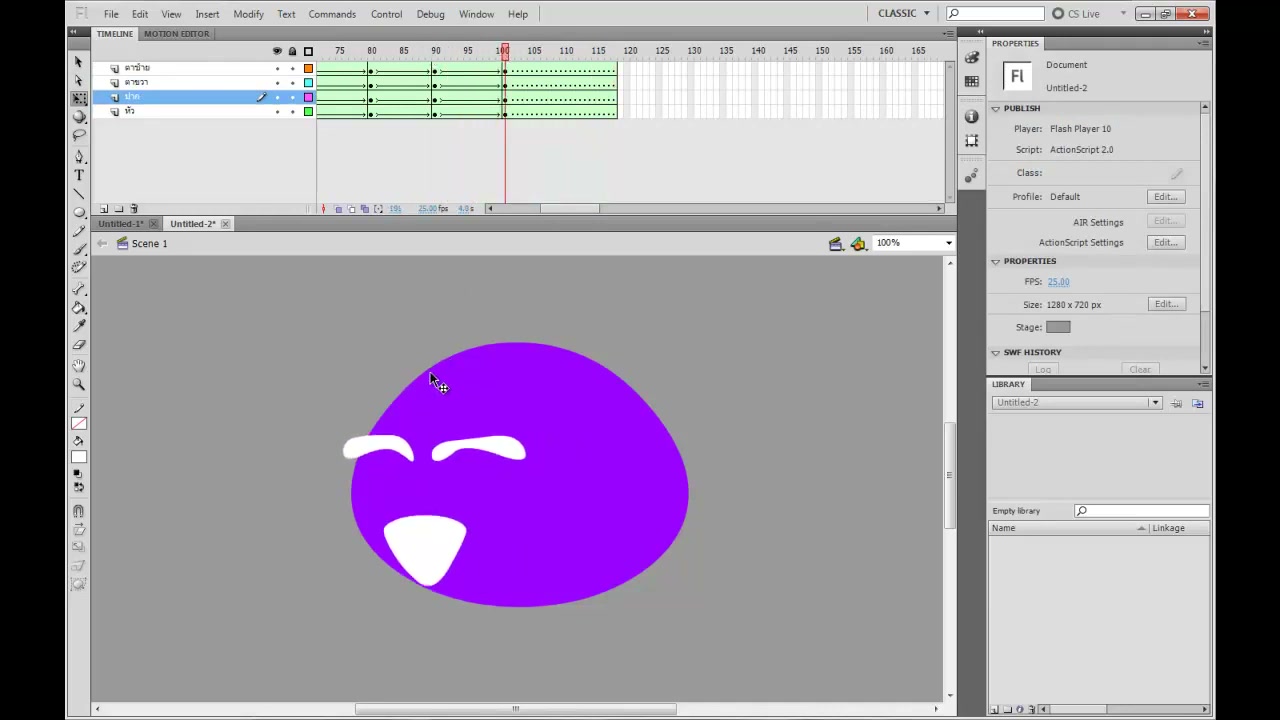Screen dimensions: 1280x720
Task: Switch to the MOTION EDITOR tab
Action: (x=176, y=34)
